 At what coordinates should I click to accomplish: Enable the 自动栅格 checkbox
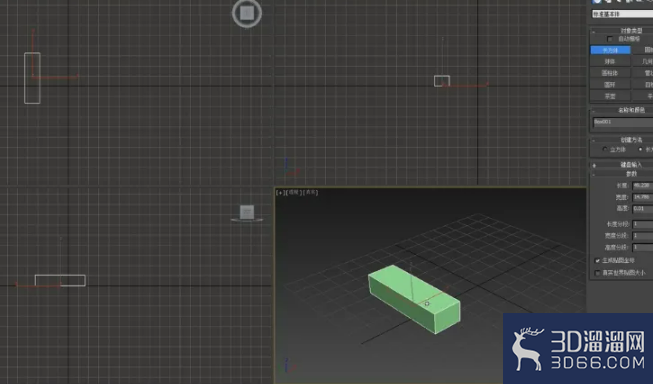(610, 39)
